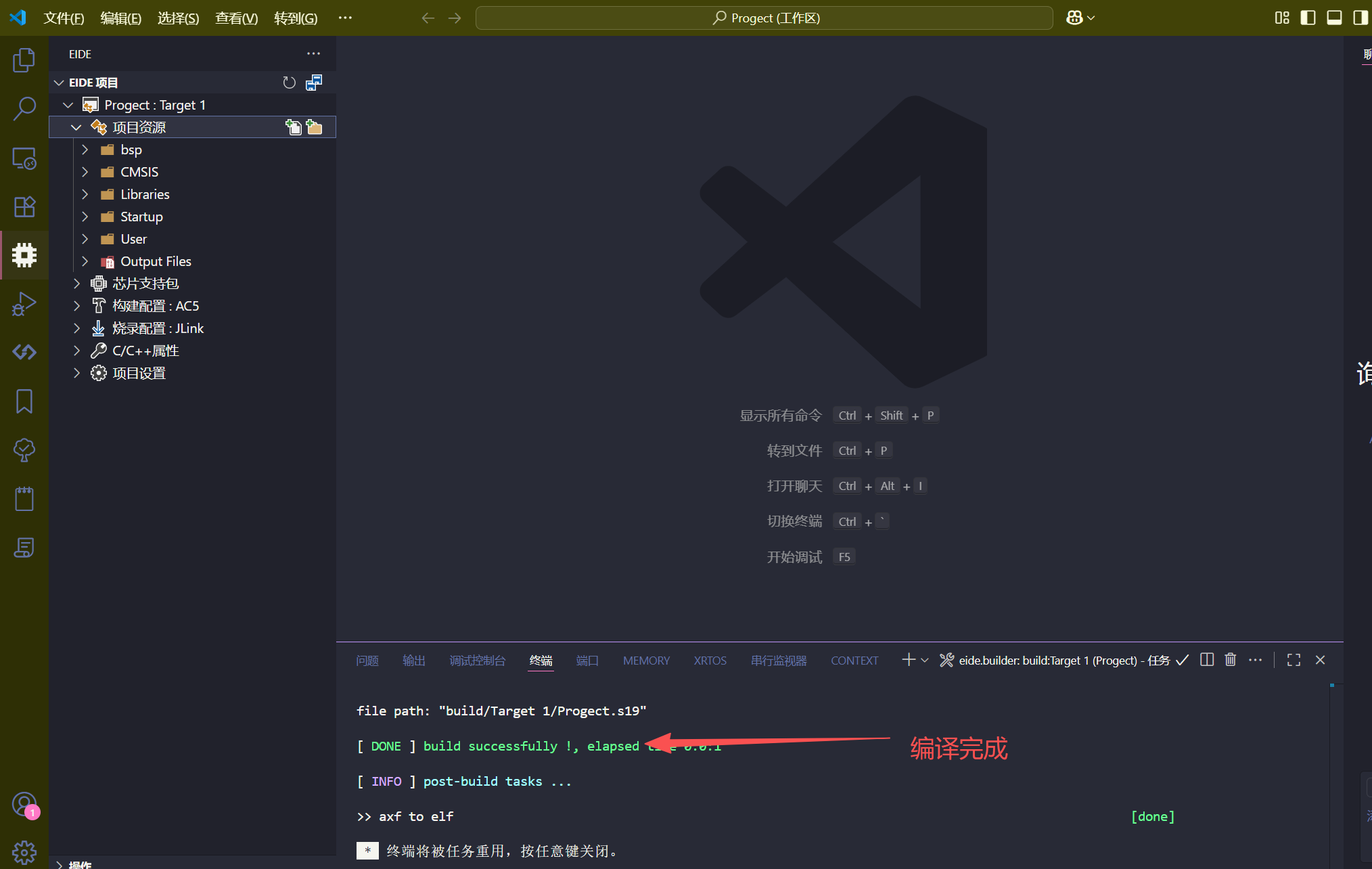Switch to the 调试控制台 tab

coord(478,661)
